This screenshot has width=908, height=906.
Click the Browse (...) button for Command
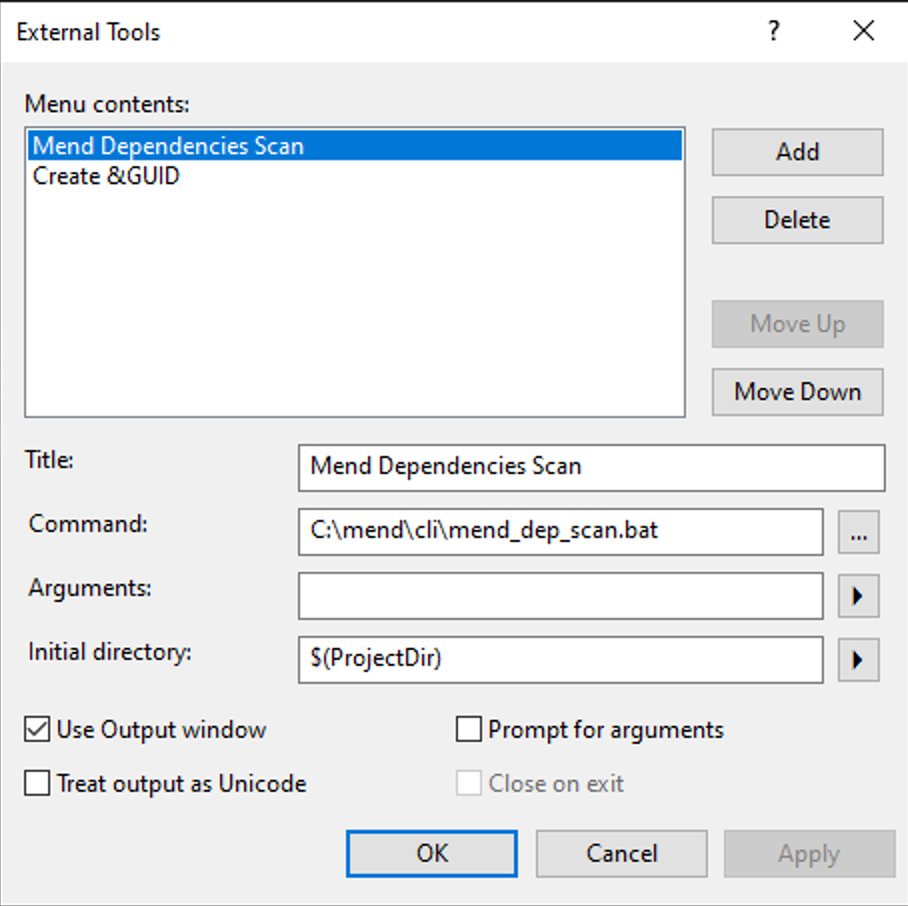858,532
